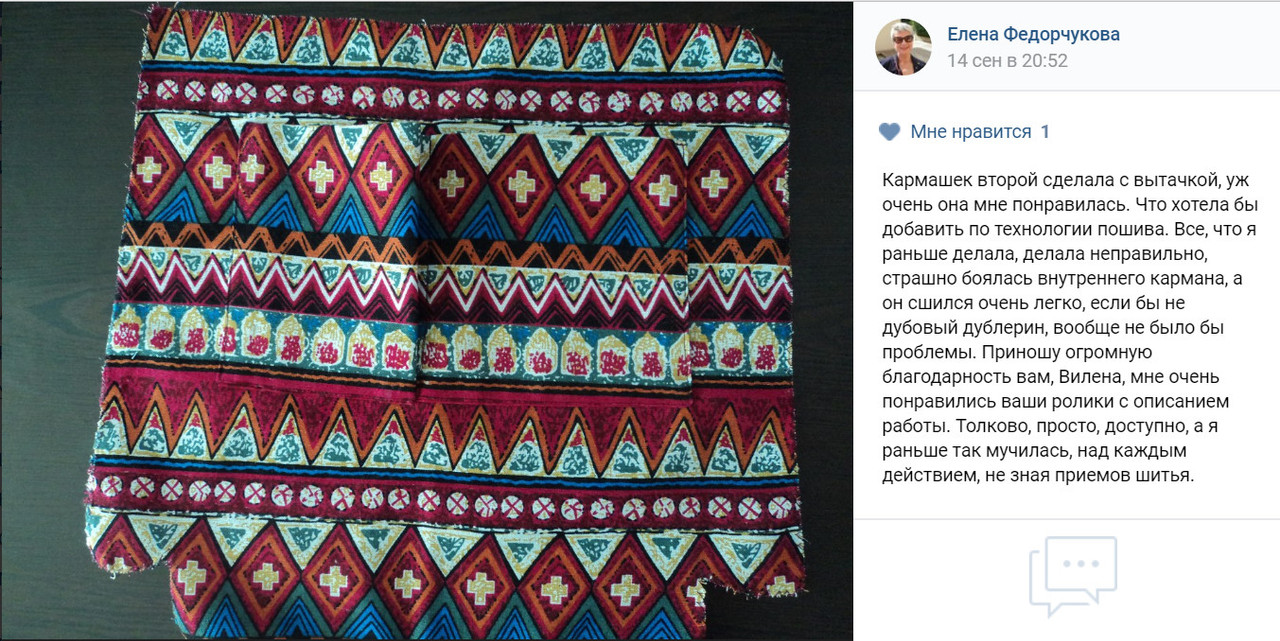This screenshot has height=641, width=1280.
Task: Click the top triangle border row of fabric
Action: point(462,42)
